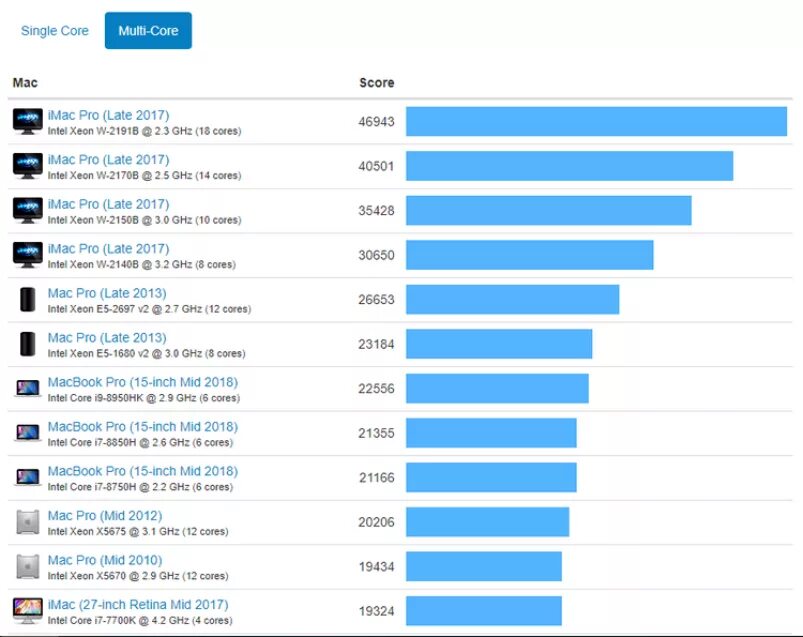Click the score bar for 23184
The height and width of the screenshot is (637, 803).
click(499, 344)
